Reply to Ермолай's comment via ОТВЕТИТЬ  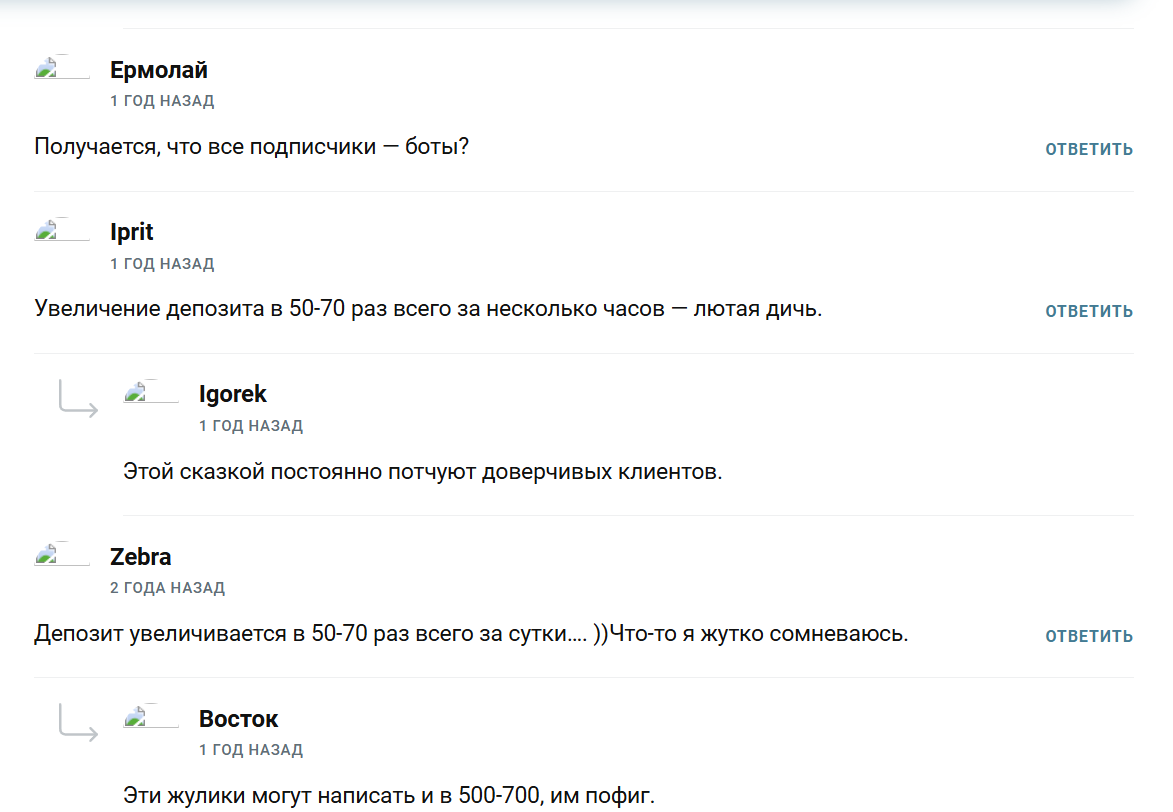pyautogui.click(x=1089, y=149)
